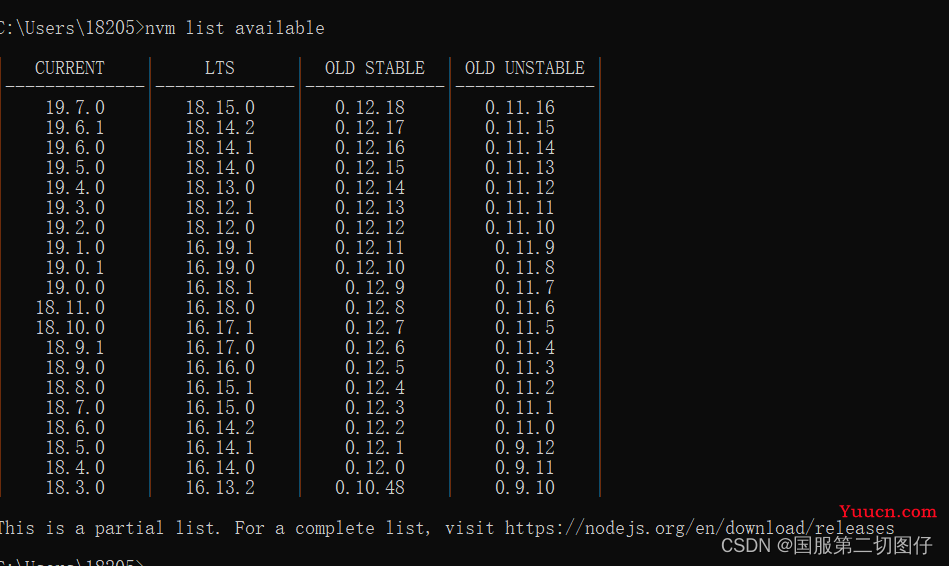This screenshot has width=949, height=566.
Task: Select the LTS column header
Action: 219,68
